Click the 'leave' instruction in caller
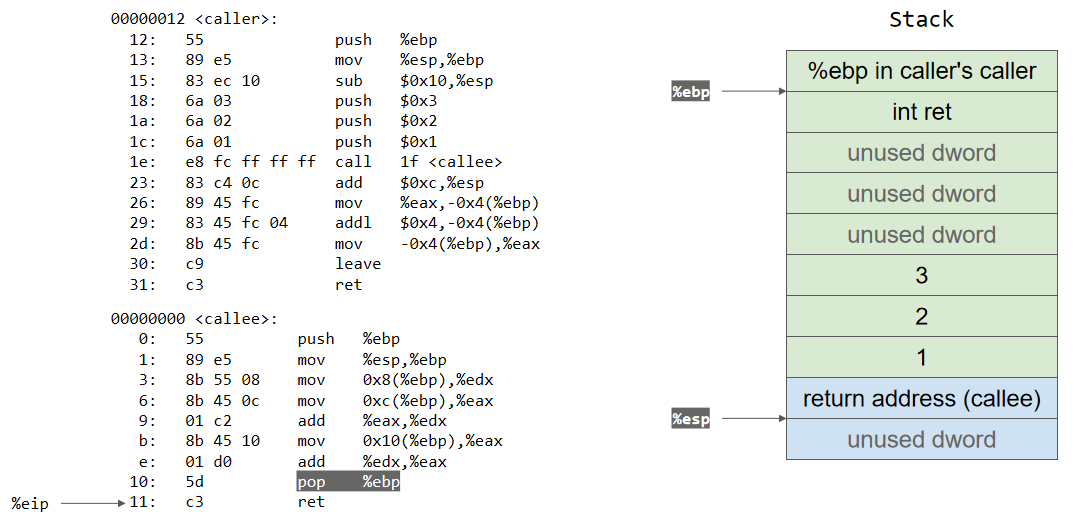Screen dimensions: 1079x512 pos(358,264)
